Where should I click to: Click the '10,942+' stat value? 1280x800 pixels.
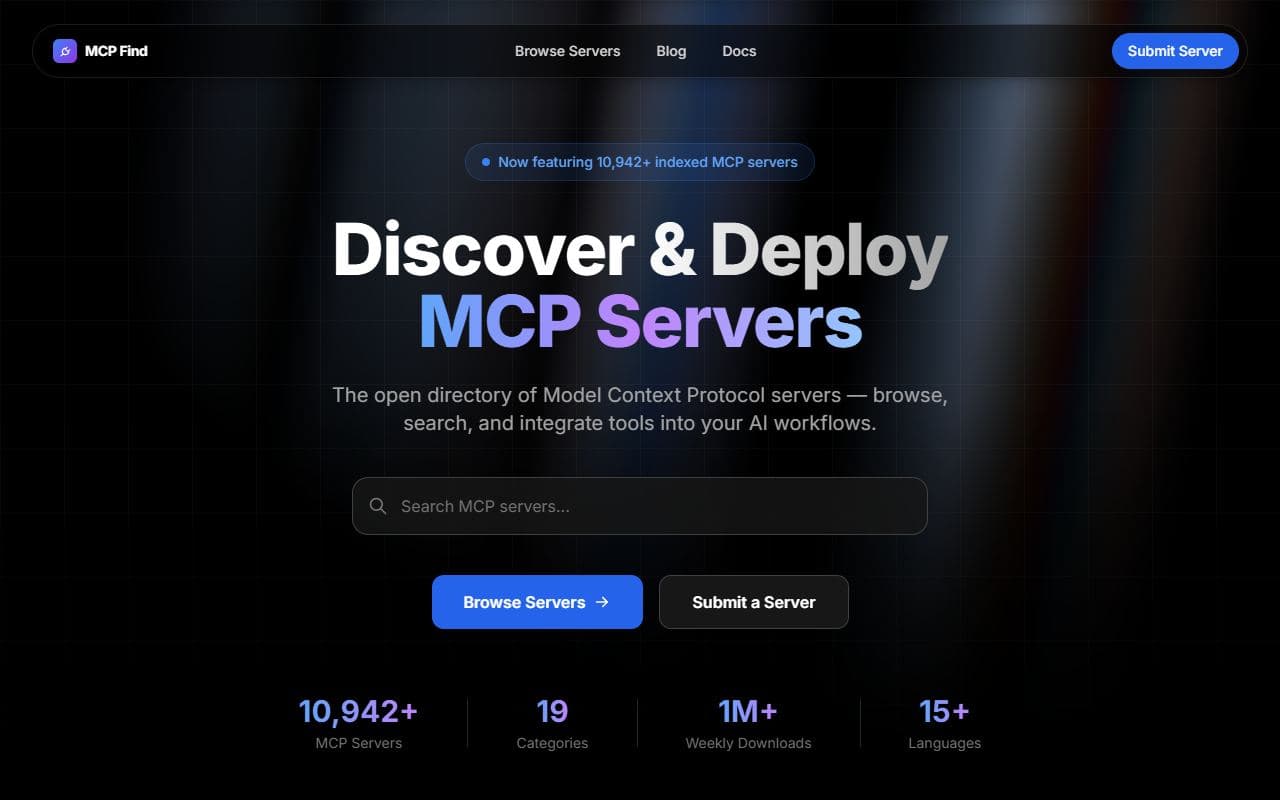click(358, 711)
